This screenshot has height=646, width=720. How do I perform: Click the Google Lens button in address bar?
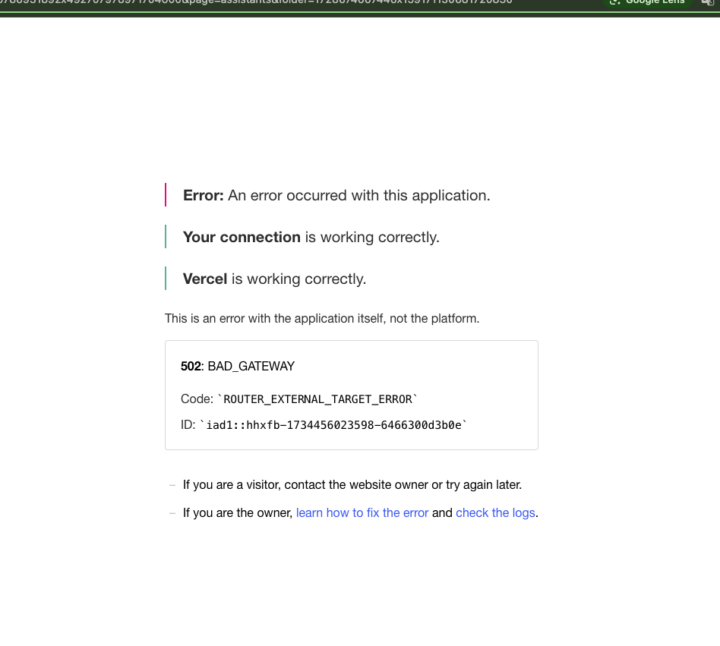647,2
